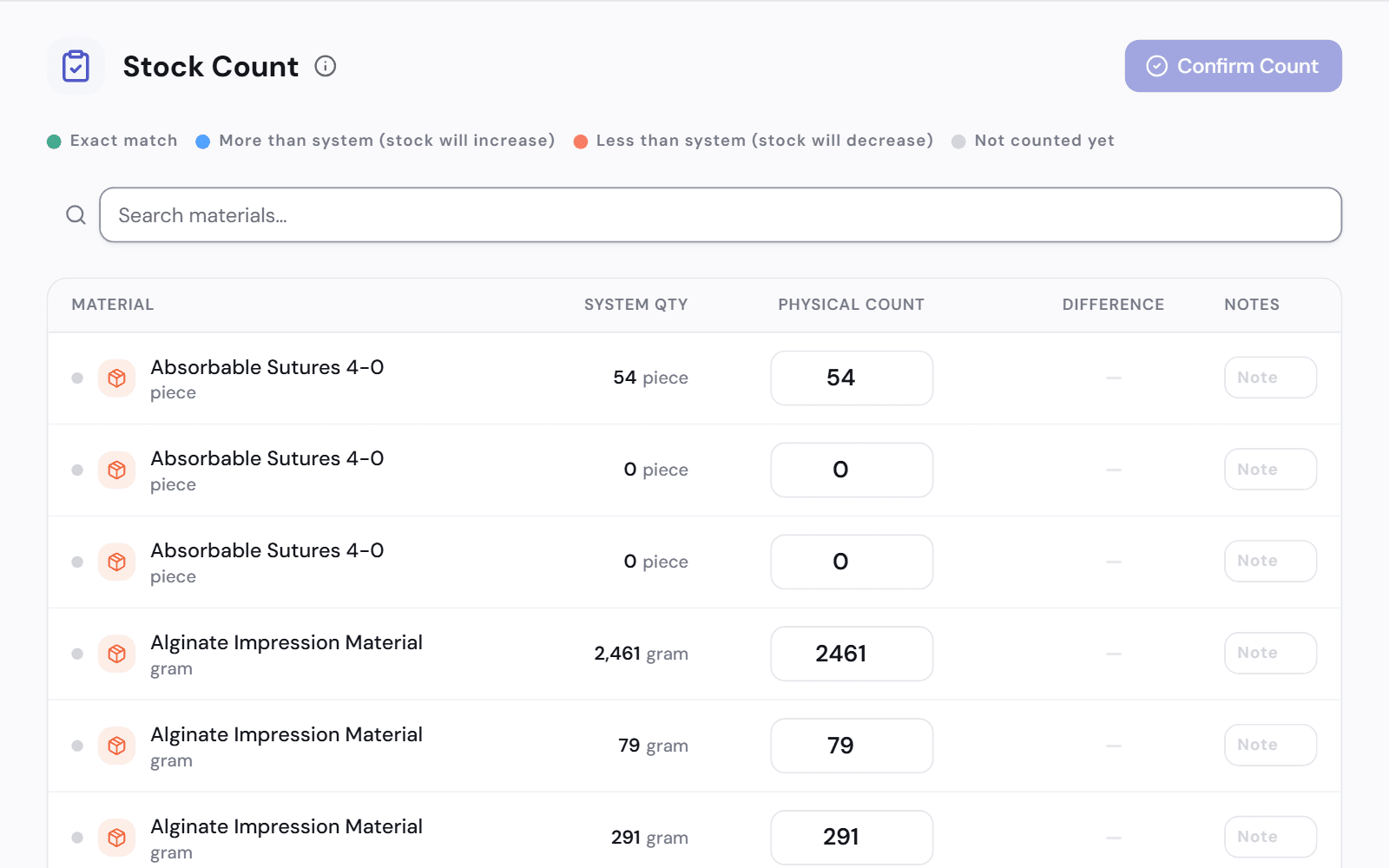This screenshot has height=868, width=1389.
Task: Click the red 'Less than system' legend dot
Action: point(581,141)
